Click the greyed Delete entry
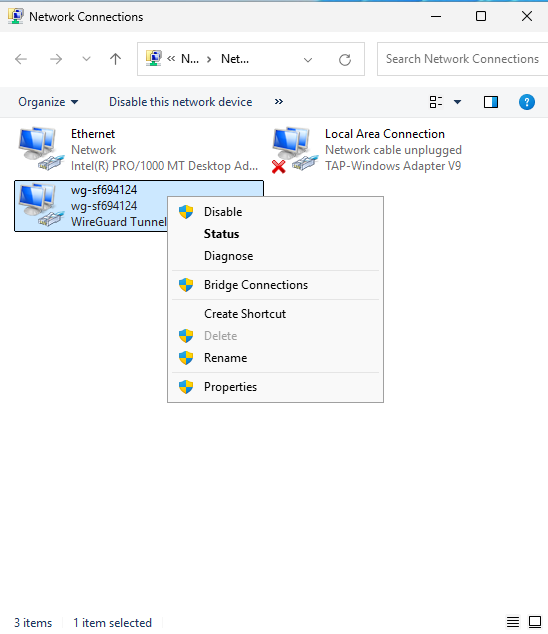 tap(275, 336)
